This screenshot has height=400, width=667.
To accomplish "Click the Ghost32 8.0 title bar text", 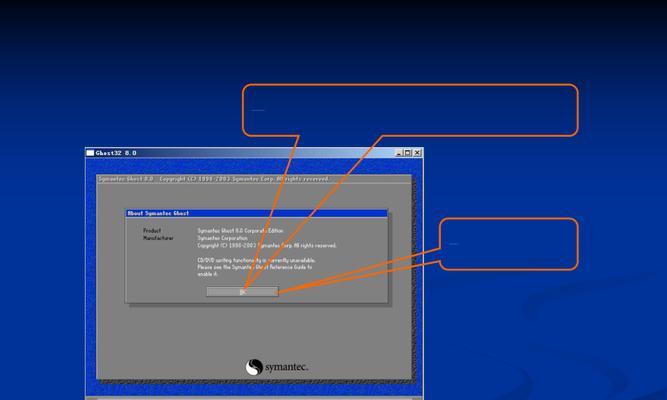I will click(x=116, y=153).
